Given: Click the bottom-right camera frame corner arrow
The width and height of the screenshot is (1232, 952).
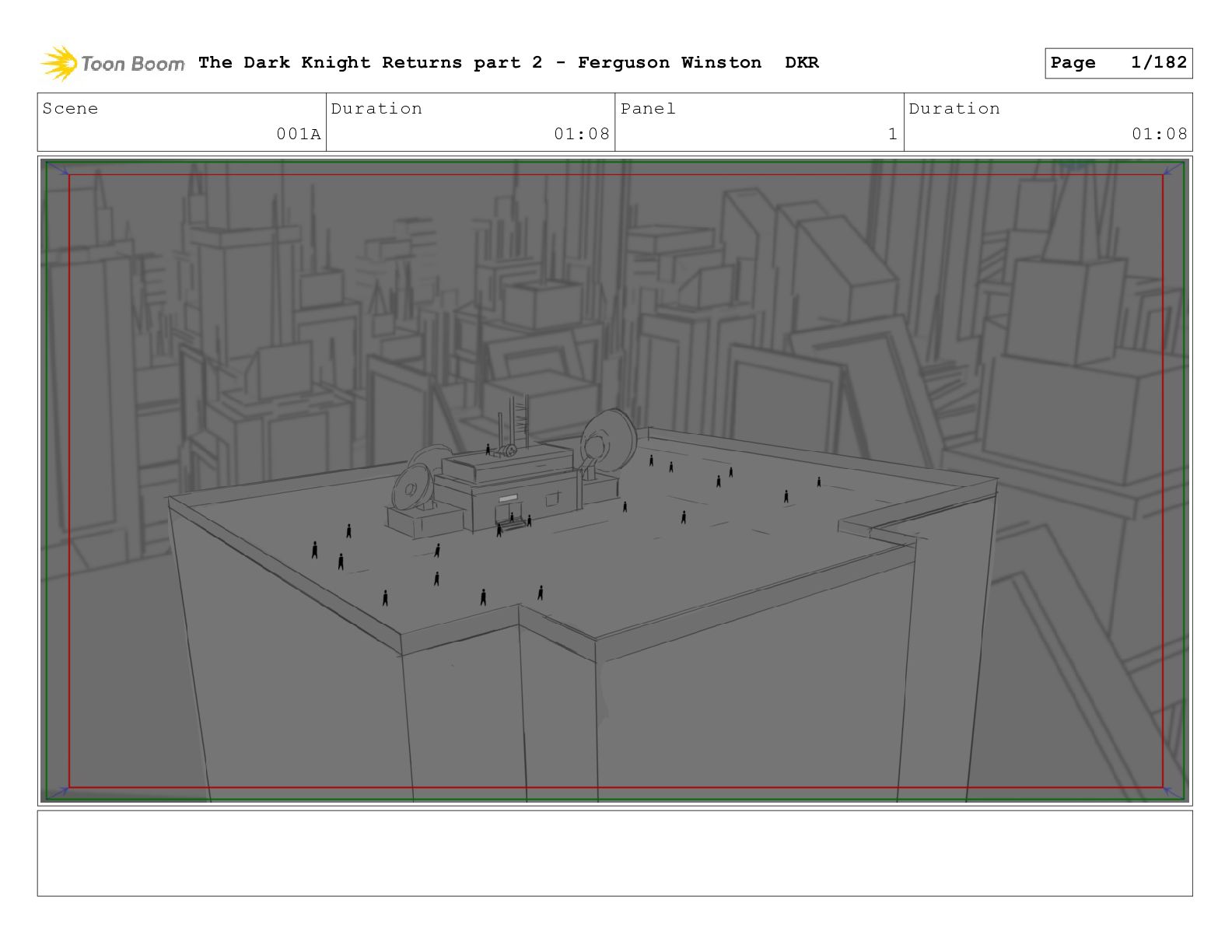Looking at the screenshot, I should tap(1173, 793).
